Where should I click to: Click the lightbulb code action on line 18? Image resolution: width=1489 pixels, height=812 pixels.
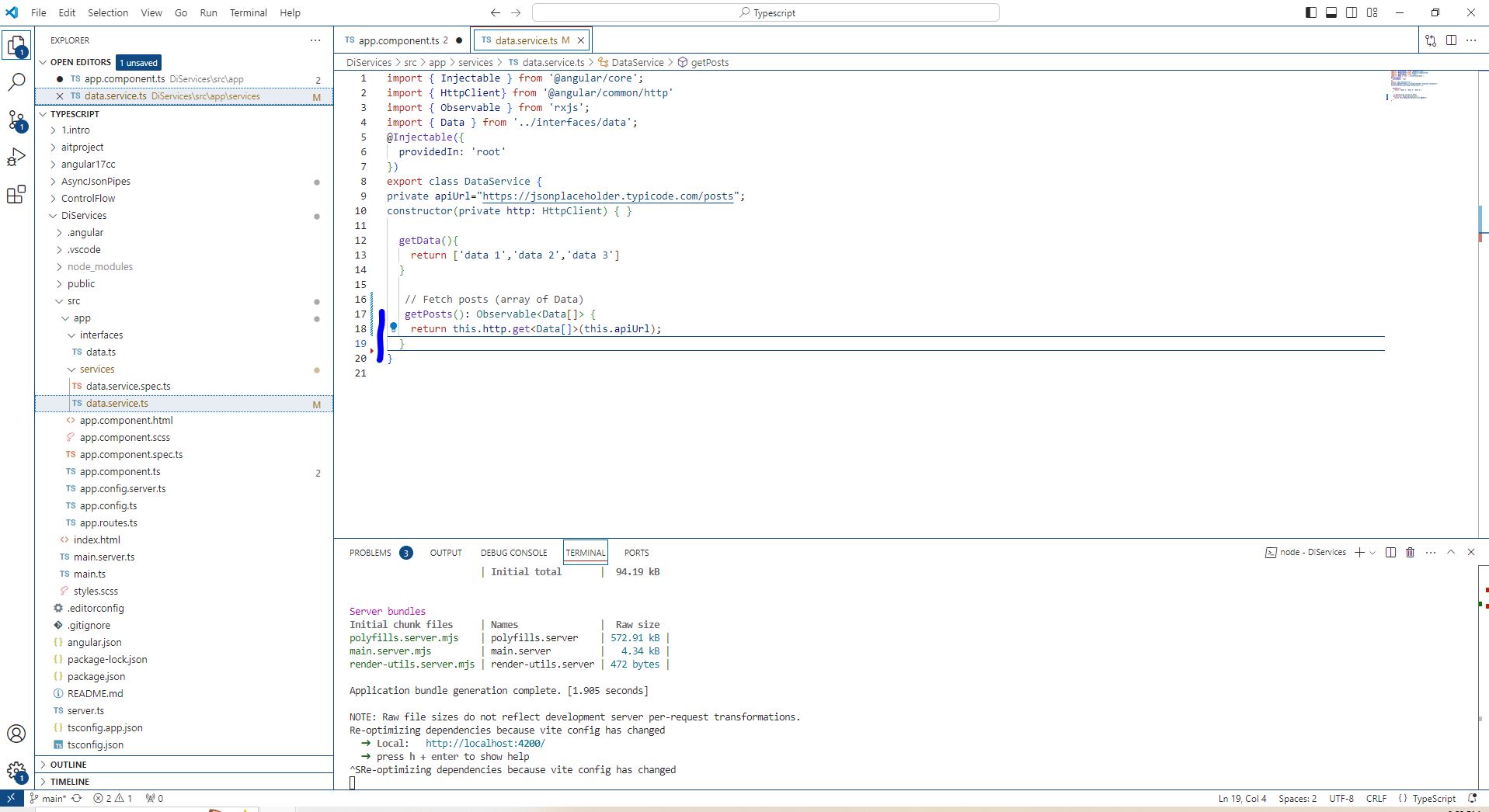394,328
